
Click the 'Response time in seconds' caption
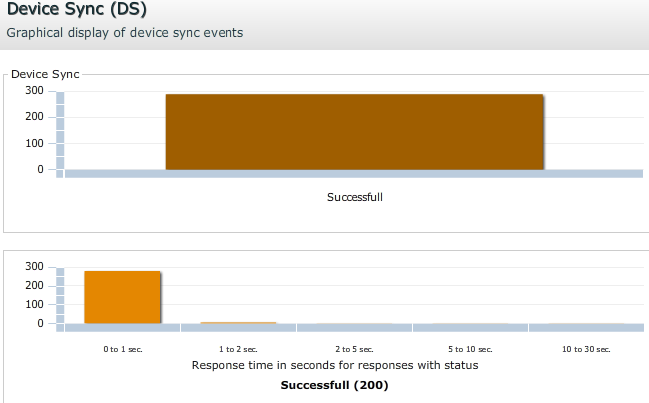pos(334,366)
